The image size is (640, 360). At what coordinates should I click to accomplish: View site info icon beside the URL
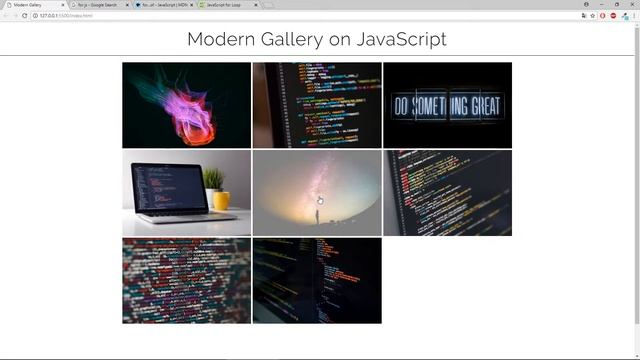[x=35, y=16]
